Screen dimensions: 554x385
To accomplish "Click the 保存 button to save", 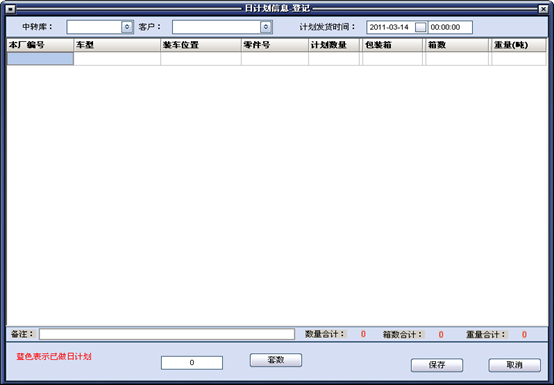I will coord(437,365).
